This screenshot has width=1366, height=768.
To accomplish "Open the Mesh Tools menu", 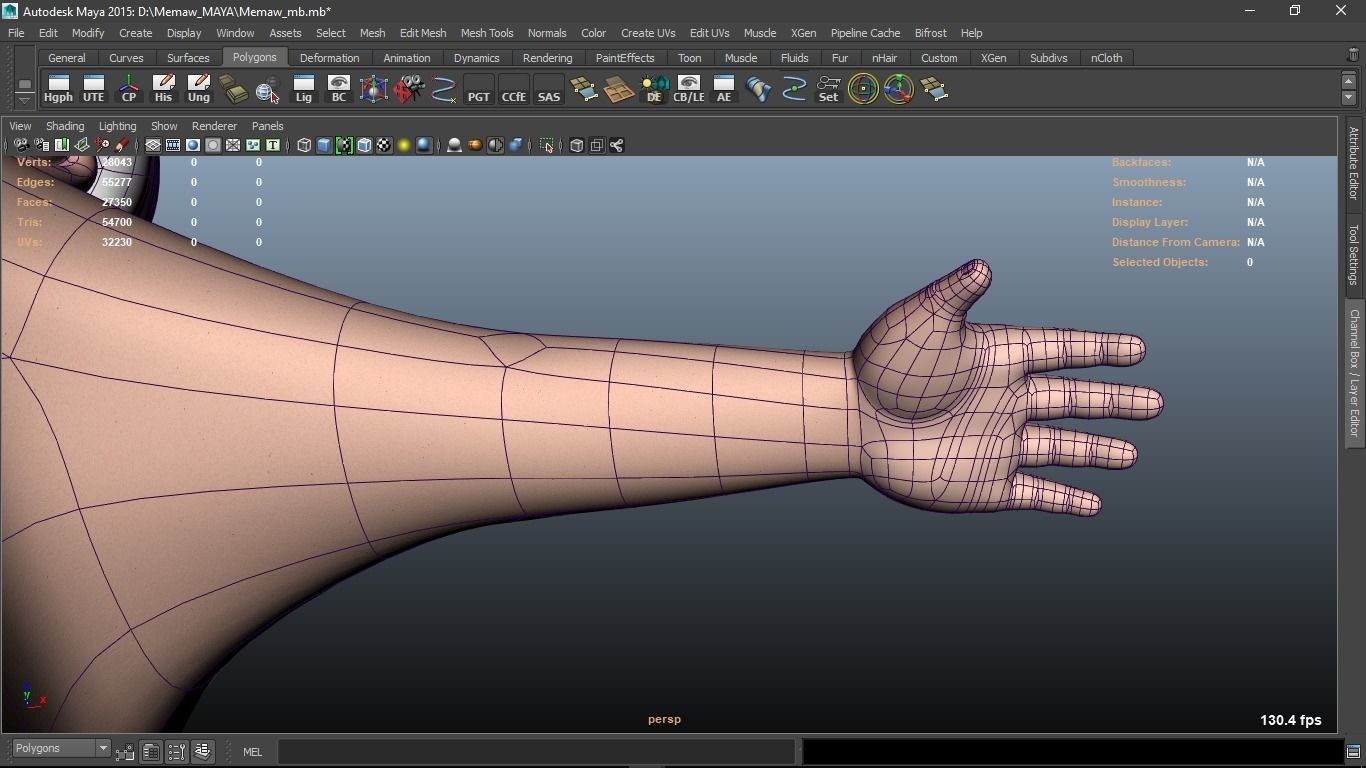I will pos(487,33).
